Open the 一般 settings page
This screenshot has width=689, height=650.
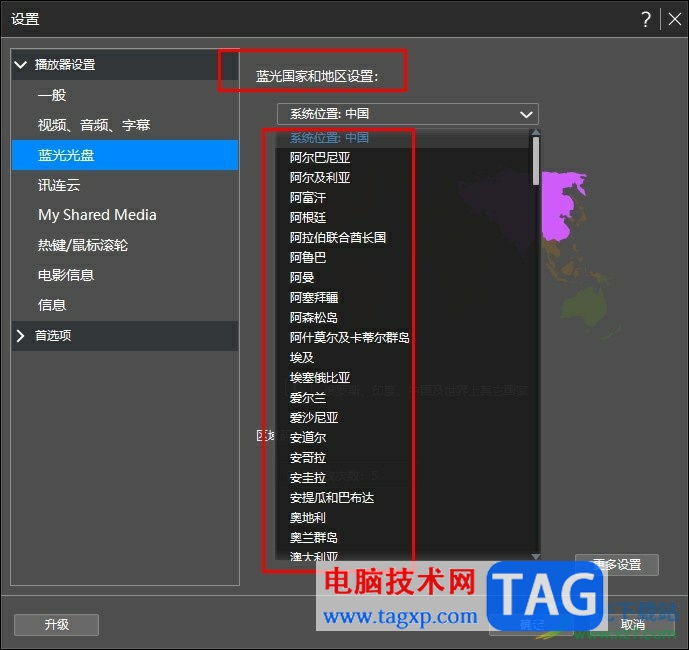[125, 95]
